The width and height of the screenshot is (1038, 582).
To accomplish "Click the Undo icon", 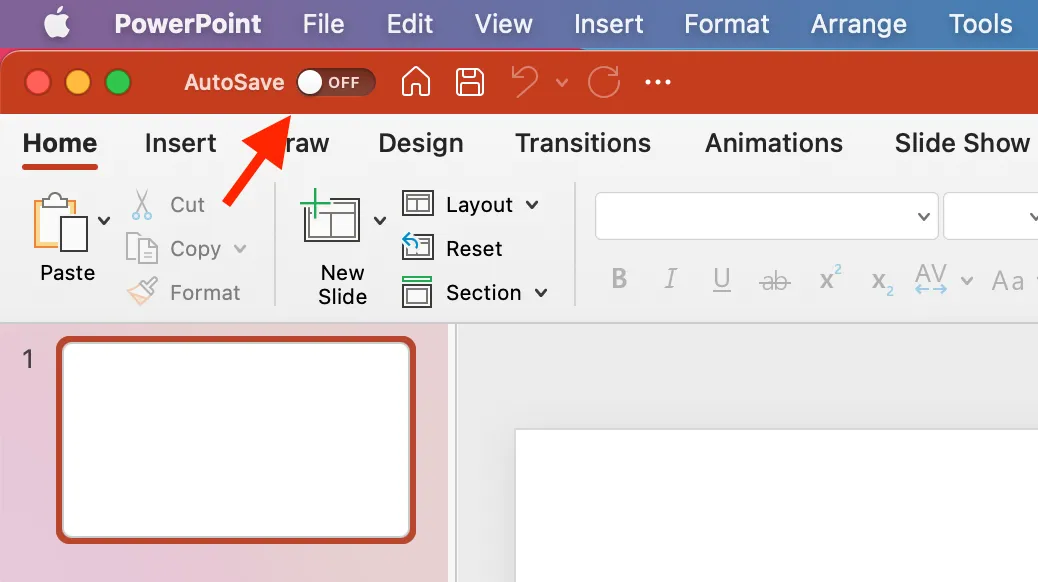I will coord(523,82).
